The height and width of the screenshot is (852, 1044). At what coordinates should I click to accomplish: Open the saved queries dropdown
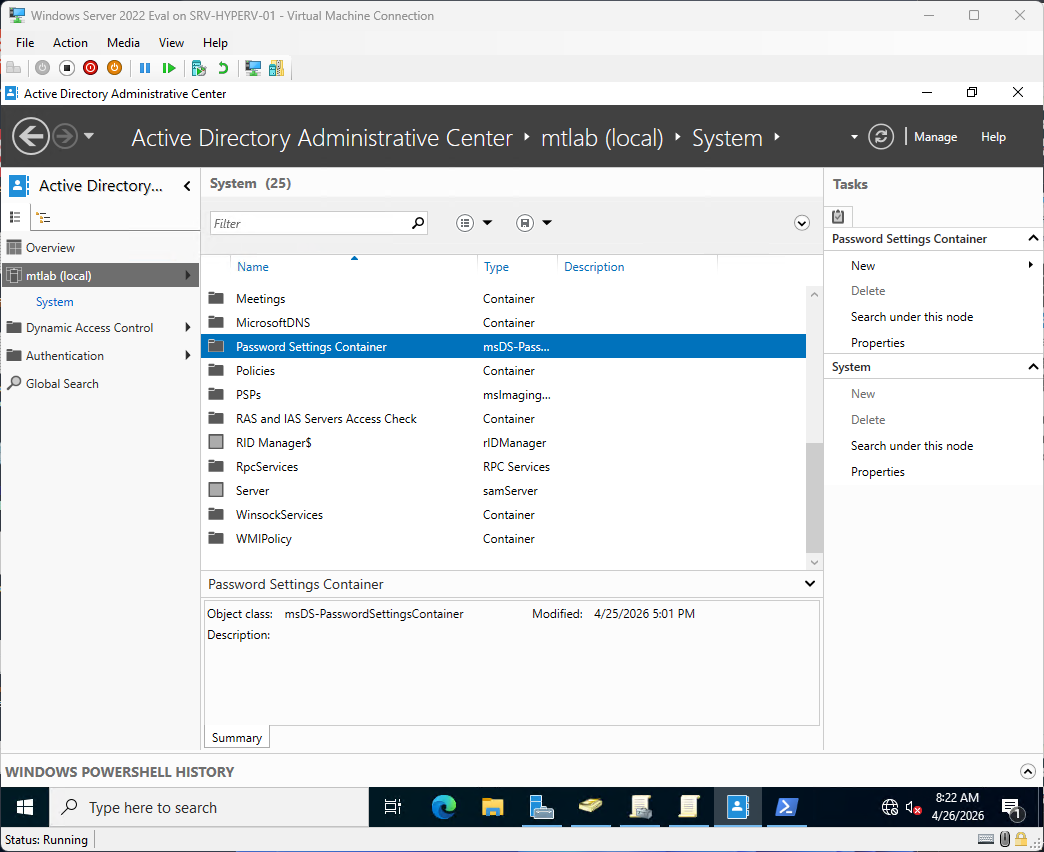point(547,223)
